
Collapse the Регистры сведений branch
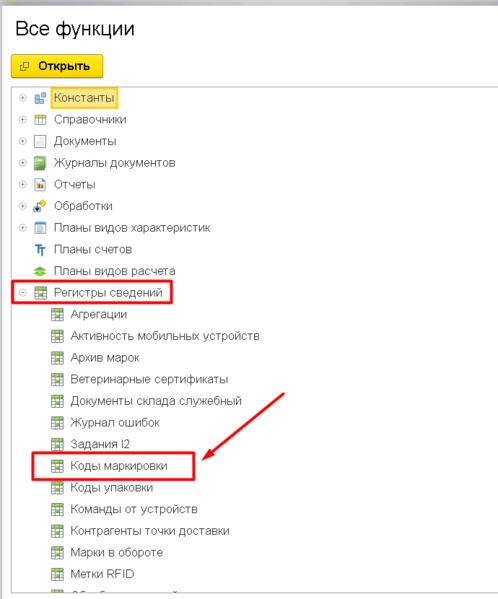23,293
